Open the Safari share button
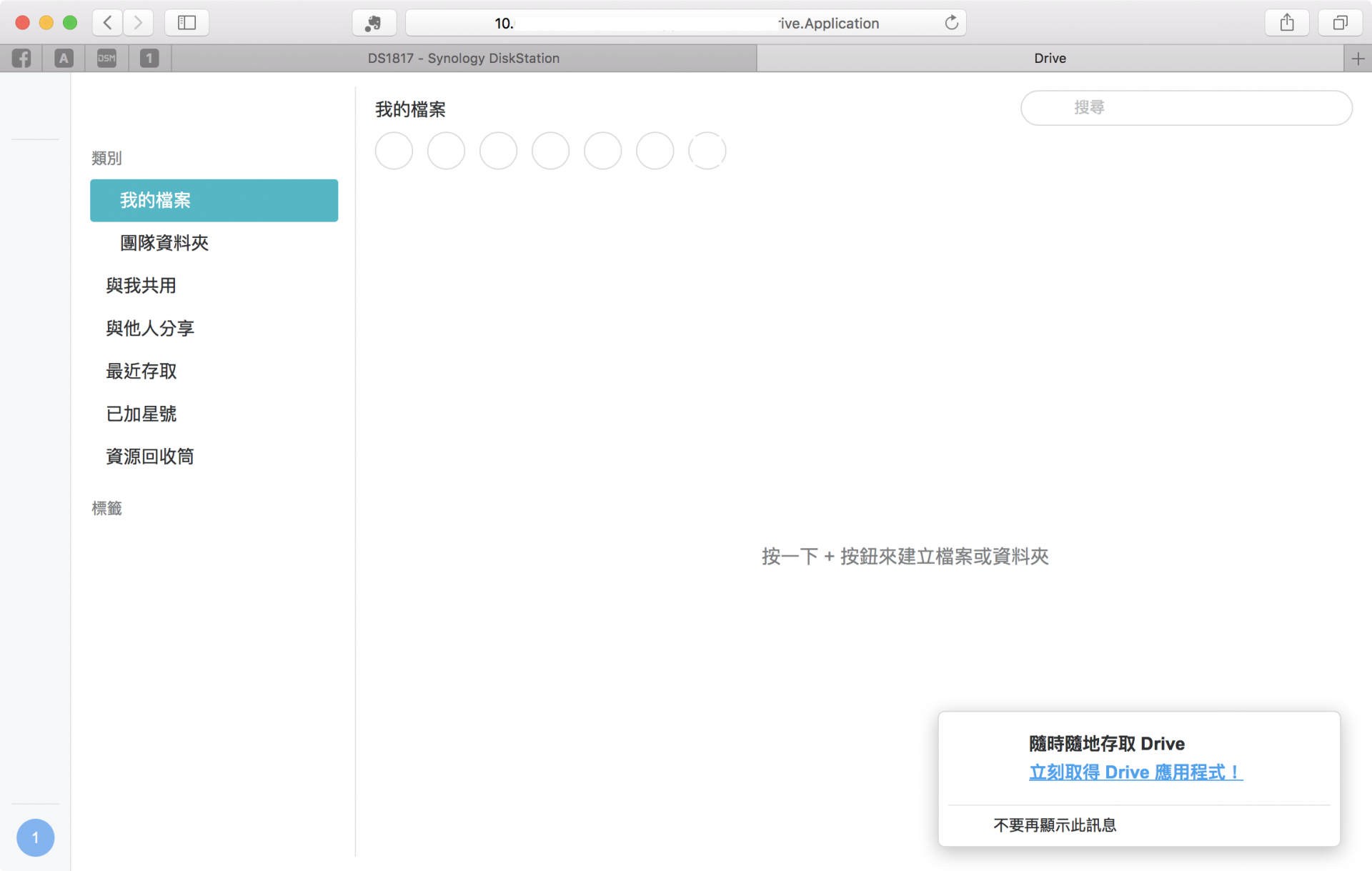 [1286, 23]
